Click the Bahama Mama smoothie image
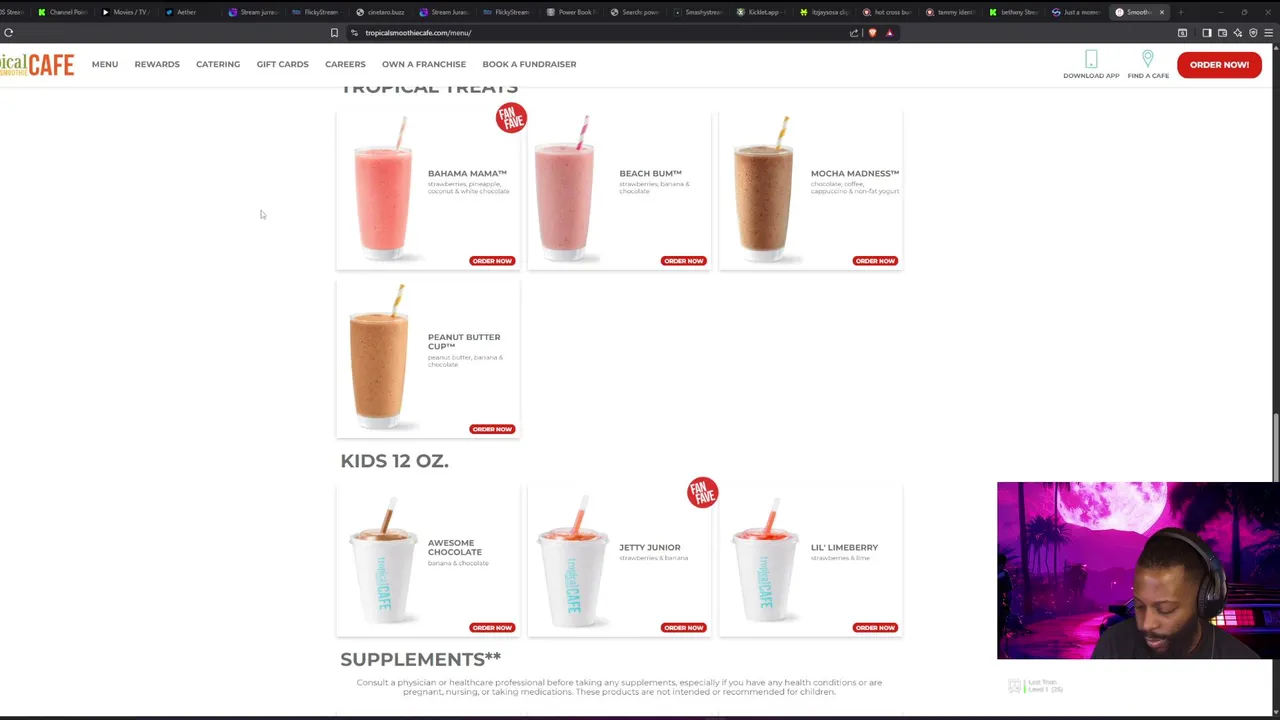Viewport: 1280px width, 720px height. [x=383, y=188]
